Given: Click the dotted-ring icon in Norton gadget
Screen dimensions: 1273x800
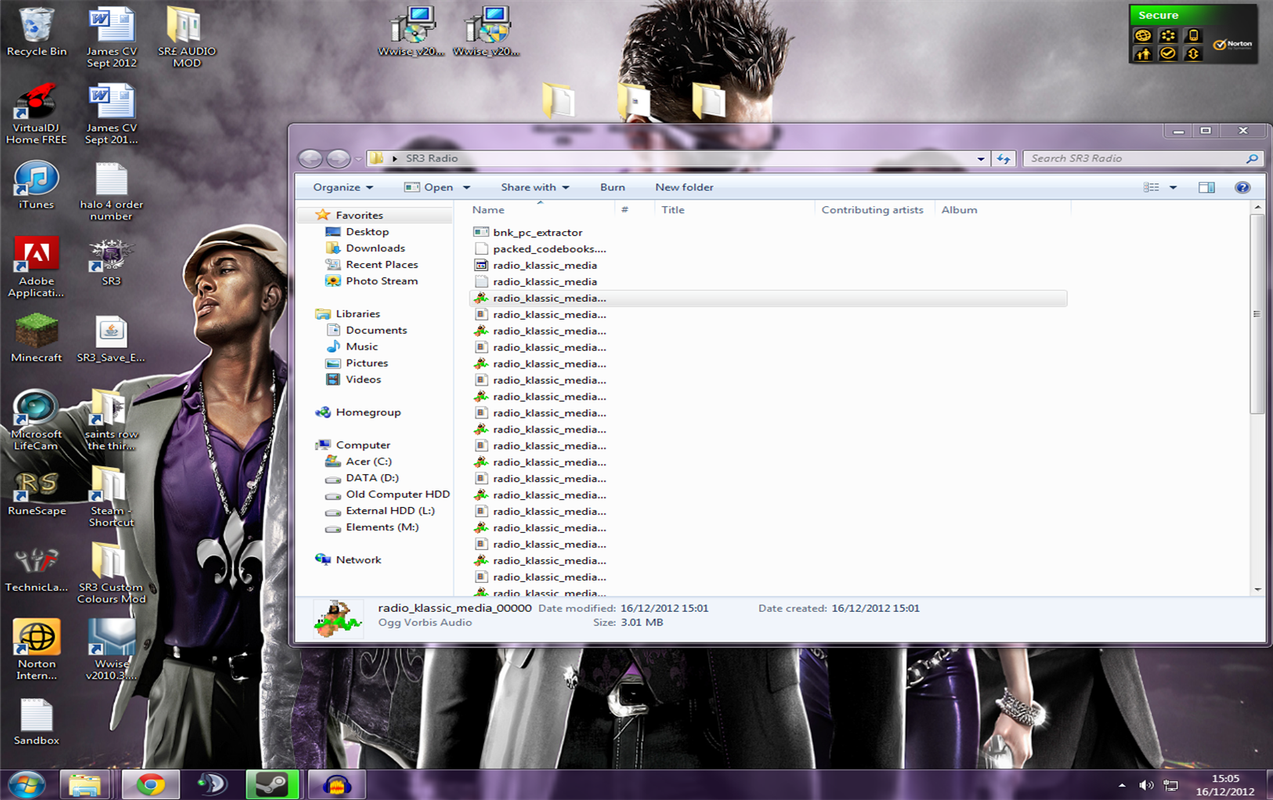Looking at the screenshot, I should coord(1168,35).
